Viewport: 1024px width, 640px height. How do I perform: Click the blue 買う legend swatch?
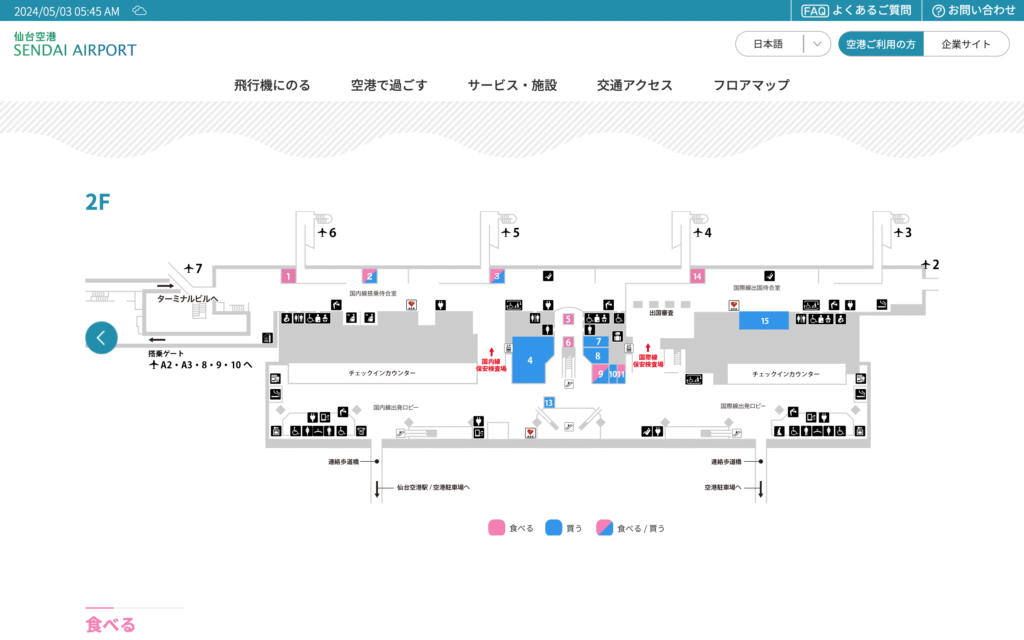click(553, 528)
